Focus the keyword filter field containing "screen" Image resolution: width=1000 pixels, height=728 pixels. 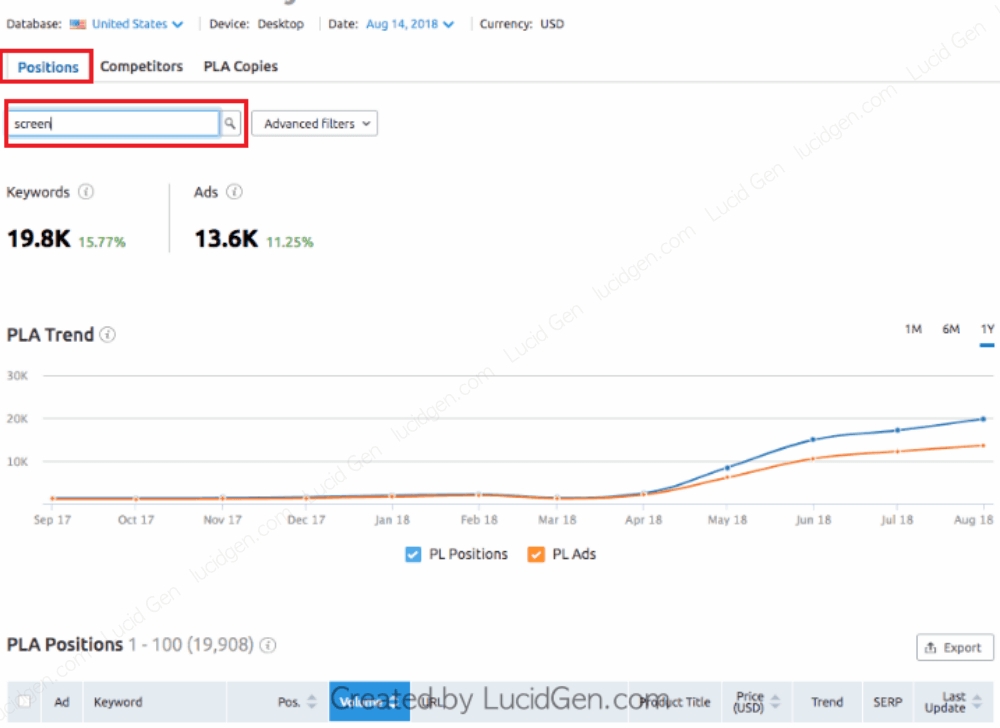pos(113,124)
